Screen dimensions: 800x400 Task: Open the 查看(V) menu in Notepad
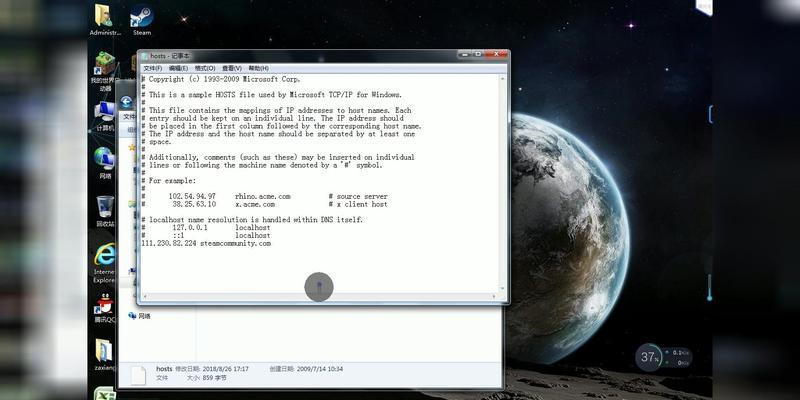click(232, 68)
